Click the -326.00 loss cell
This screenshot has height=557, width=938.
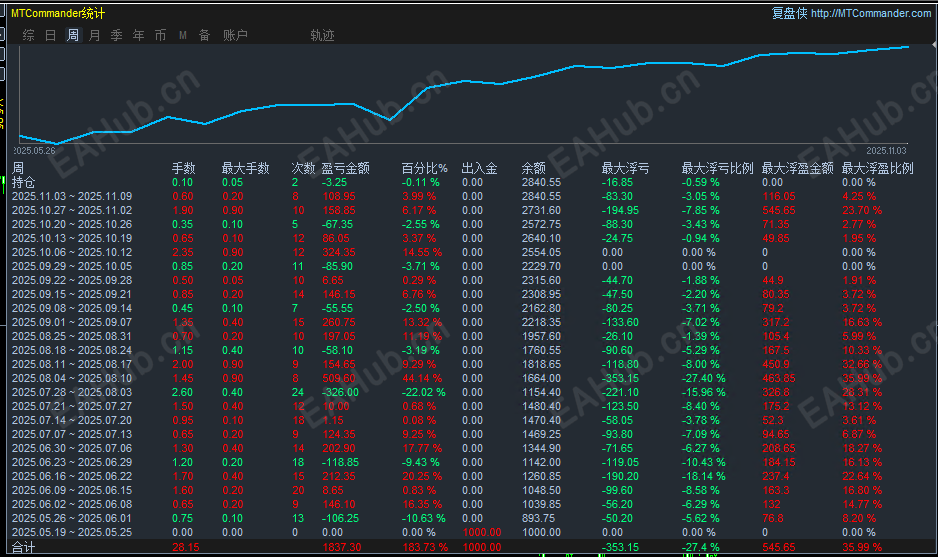click(x=340, y=392)
